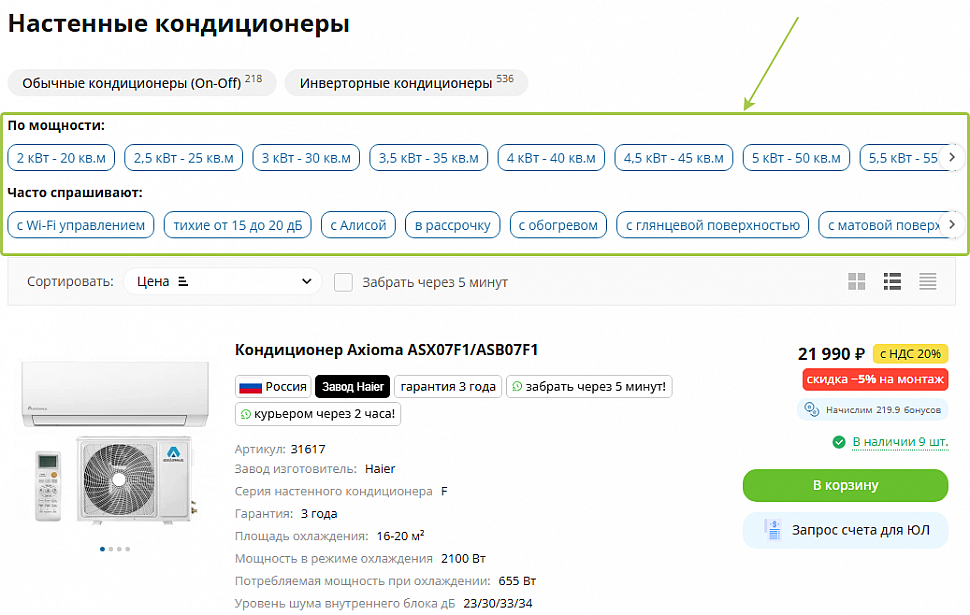The image size is (970, 615).
Task: Choose 'с Wi-Fi управлением' filter
Action: tap(81, 225)
